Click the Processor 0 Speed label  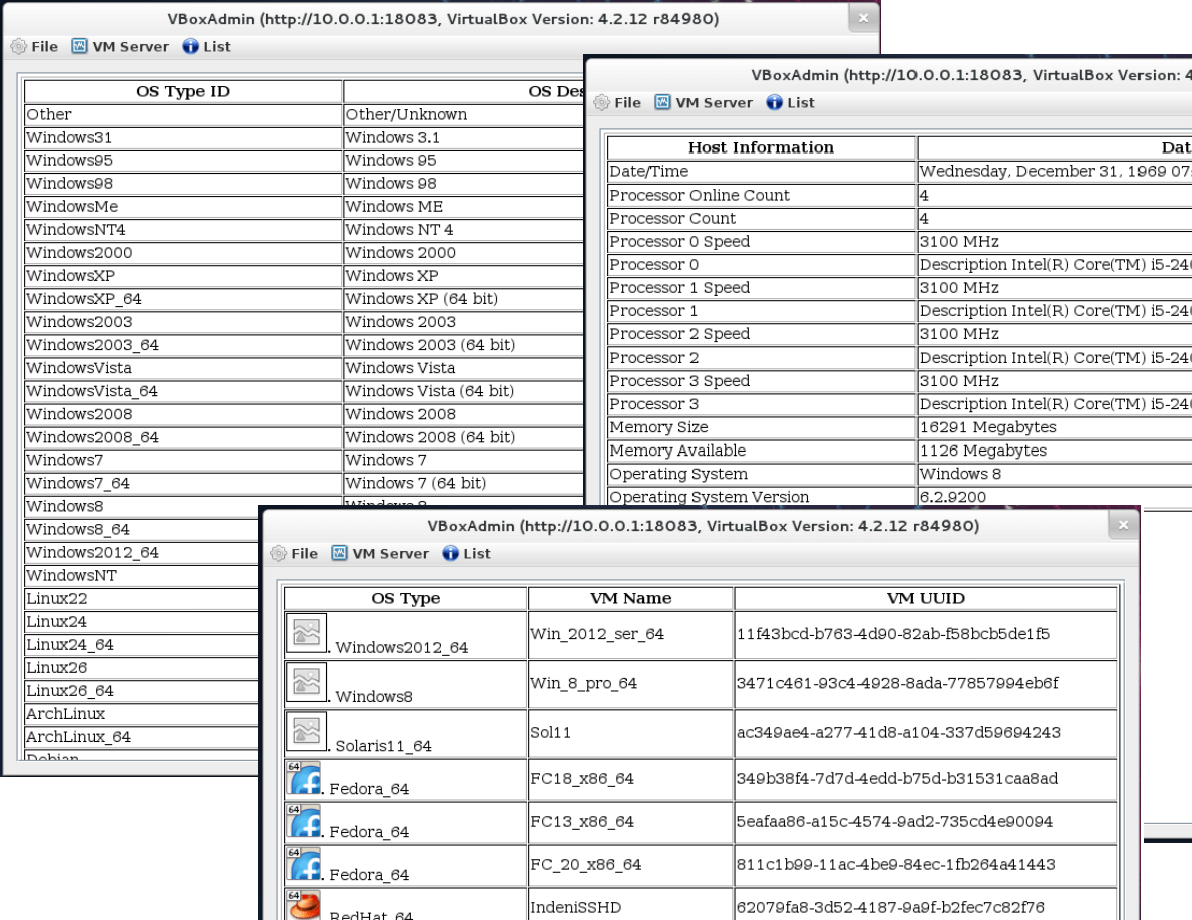coord(680,242)
